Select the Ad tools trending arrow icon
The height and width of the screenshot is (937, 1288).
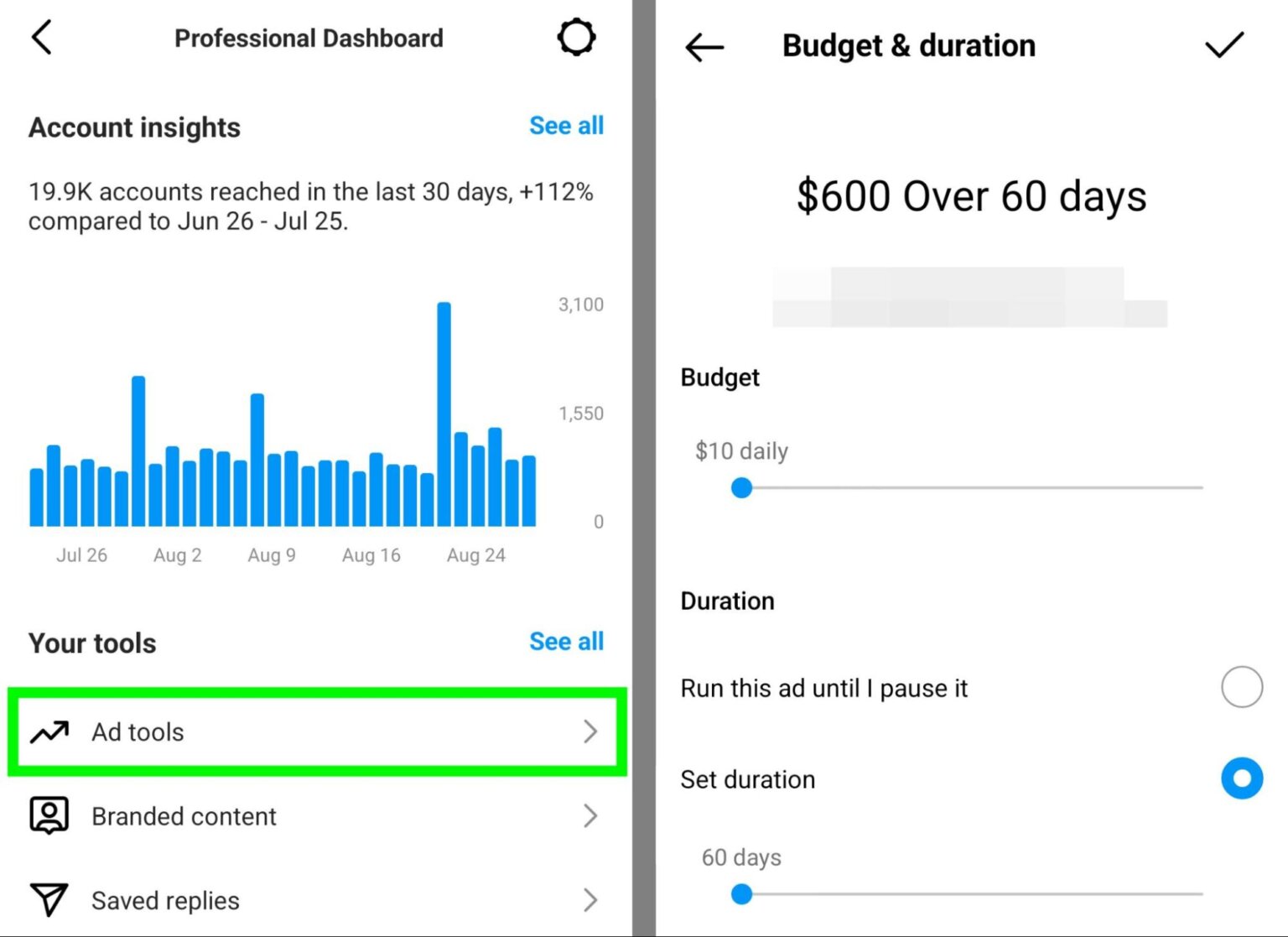[48, 731]
